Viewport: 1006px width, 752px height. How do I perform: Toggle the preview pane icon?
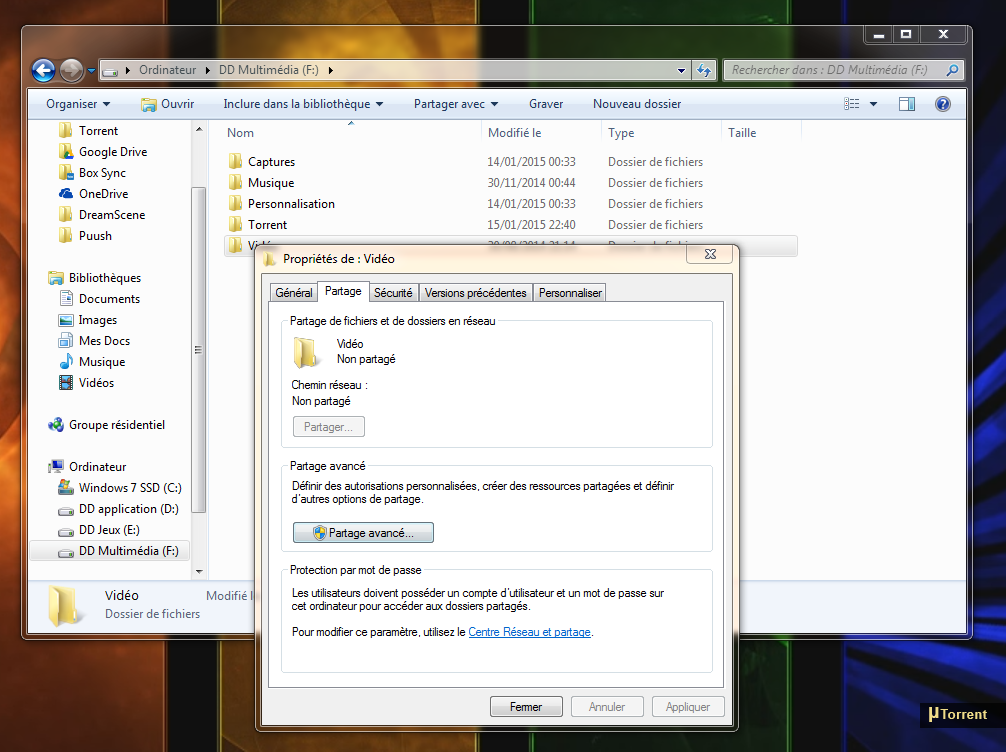(x=907, y=104)
